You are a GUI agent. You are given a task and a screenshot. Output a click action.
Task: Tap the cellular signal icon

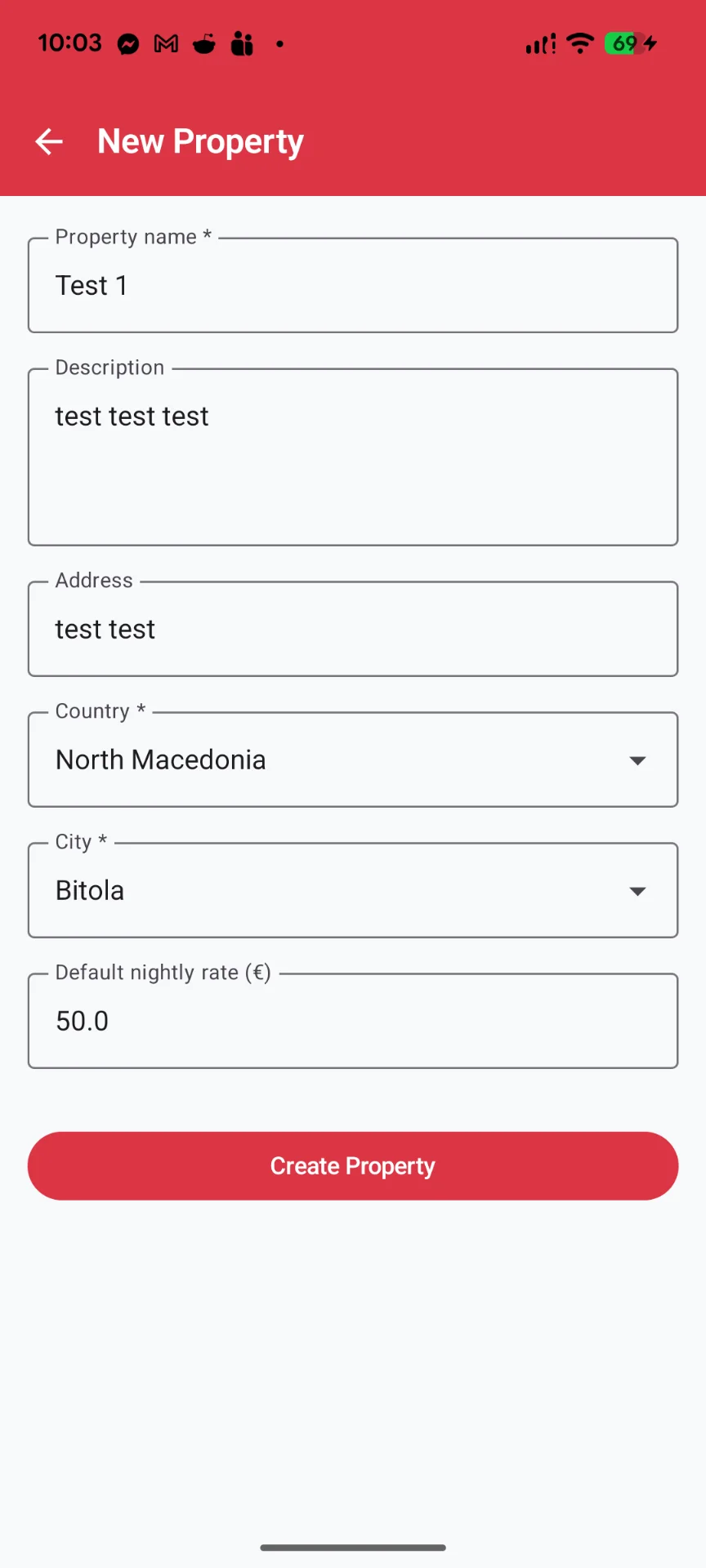pyautogui.click(x=540, y=44)
